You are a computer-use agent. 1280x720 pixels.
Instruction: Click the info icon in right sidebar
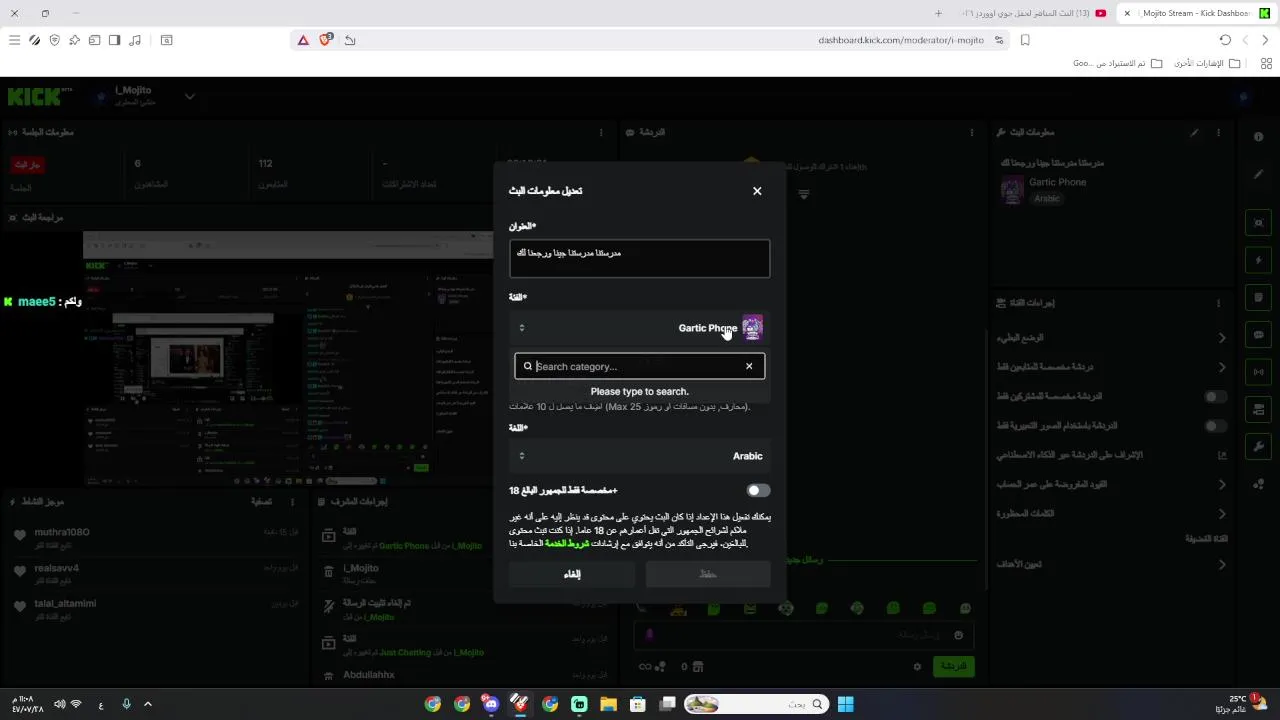pos(1259,137)
